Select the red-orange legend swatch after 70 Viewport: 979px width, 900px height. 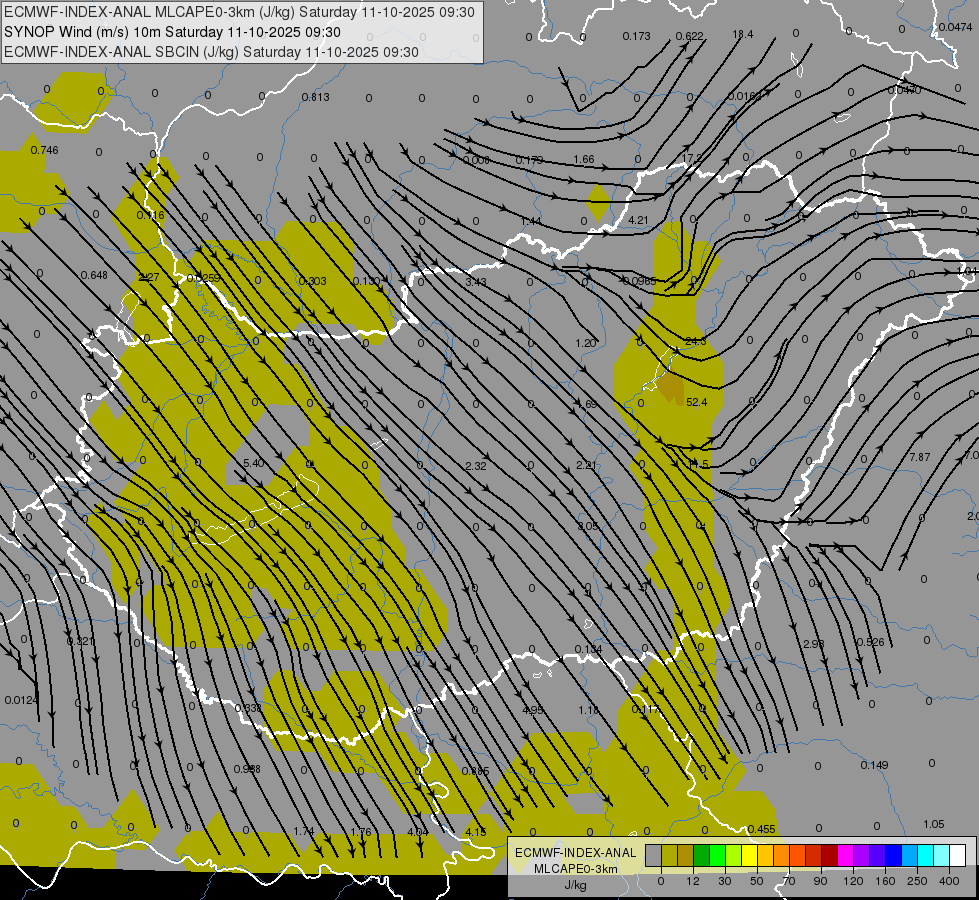(797, 855)
